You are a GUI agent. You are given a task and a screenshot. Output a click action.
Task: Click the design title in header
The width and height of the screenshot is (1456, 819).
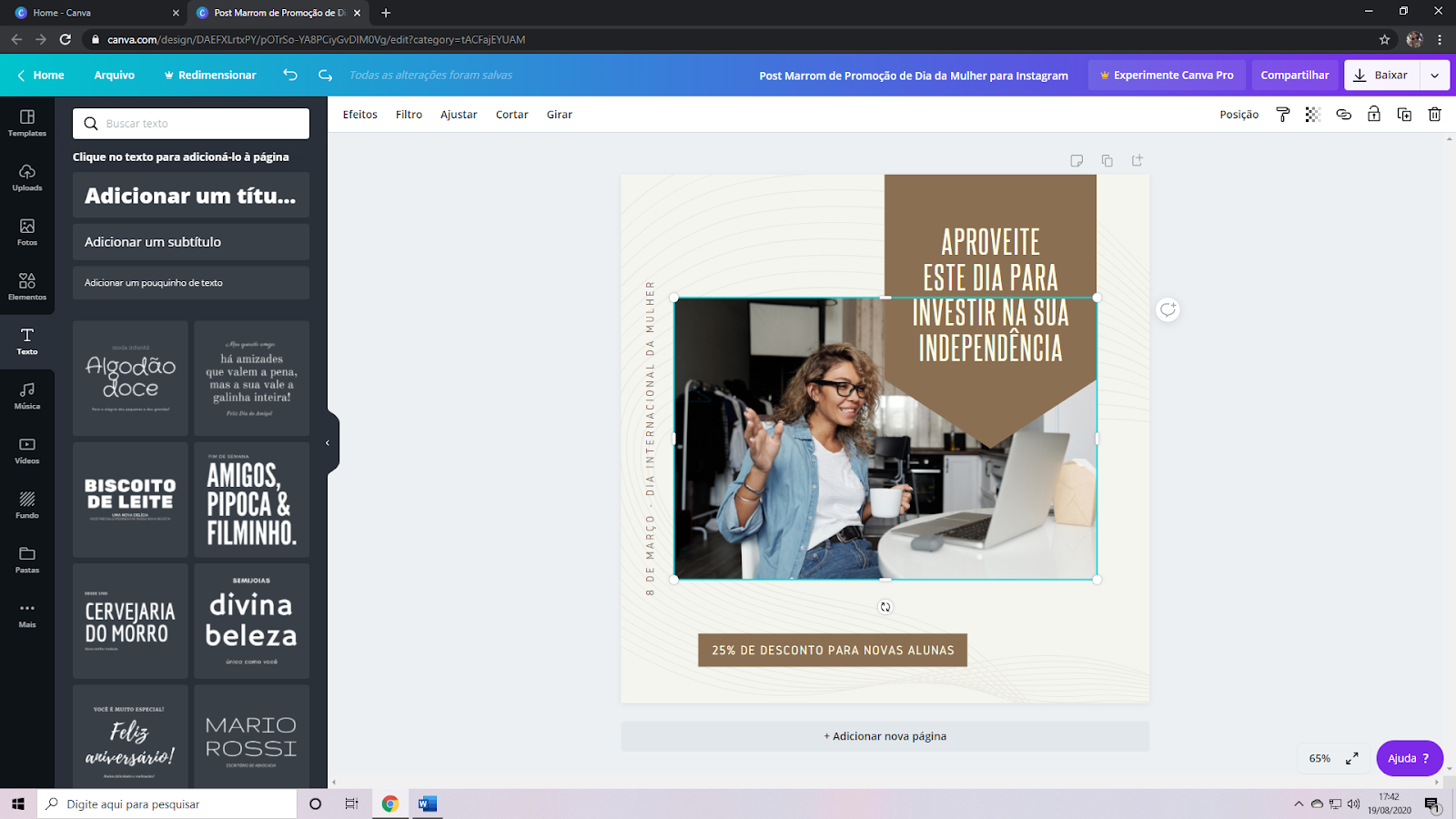tap(914, 76)
